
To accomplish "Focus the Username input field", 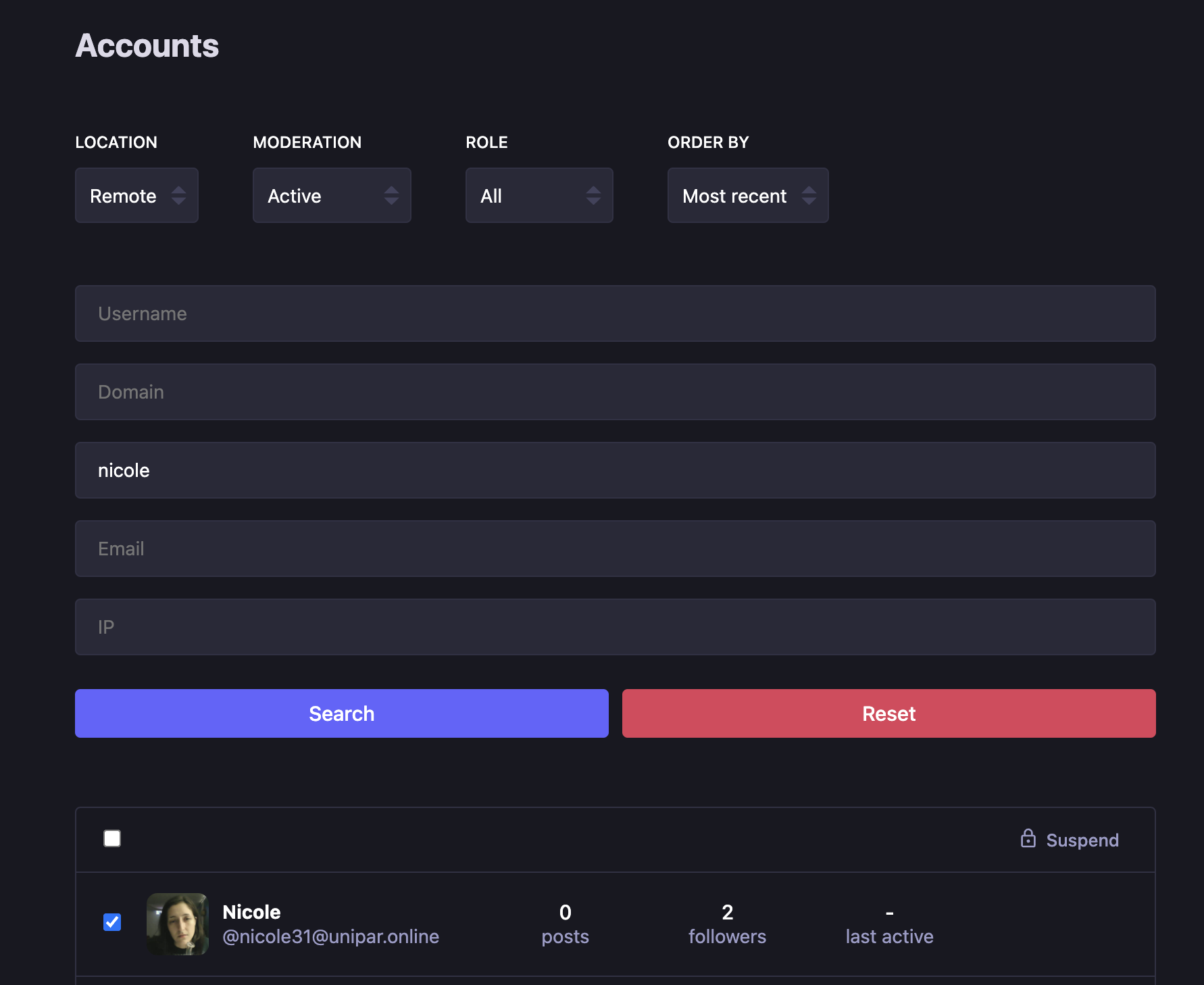I will click(x=615, y=313).
